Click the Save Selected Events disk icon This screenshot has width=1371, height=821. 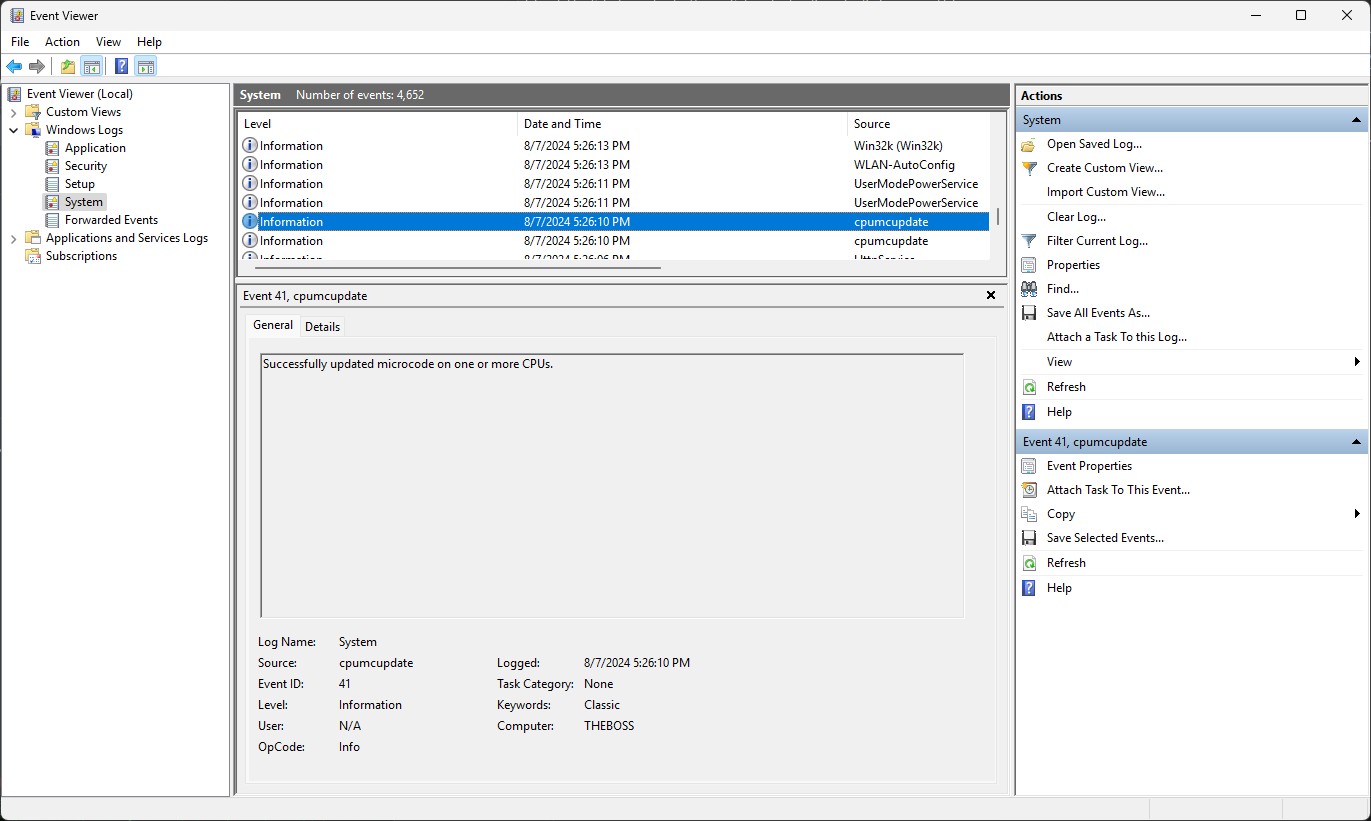point(1029,538)
